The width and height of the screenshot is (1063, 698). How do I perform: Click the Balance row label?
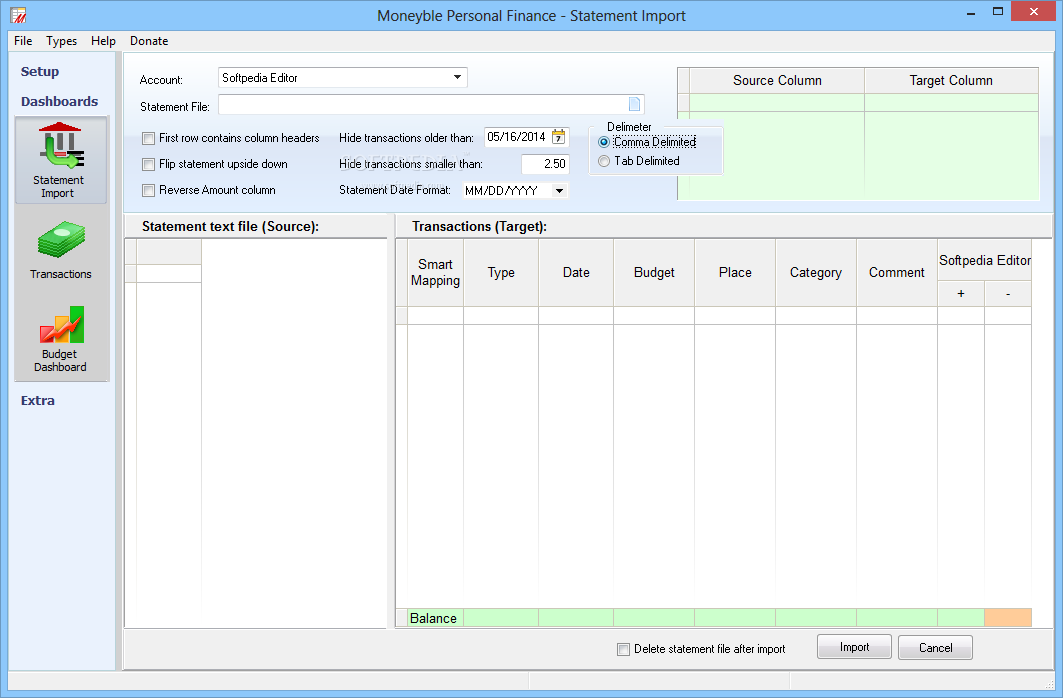click(x=433, y=618)
